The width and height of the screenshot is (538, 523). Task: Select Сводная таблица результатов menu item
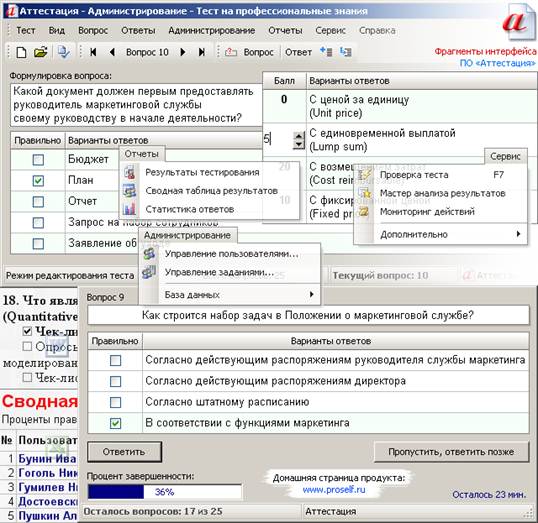211,190
